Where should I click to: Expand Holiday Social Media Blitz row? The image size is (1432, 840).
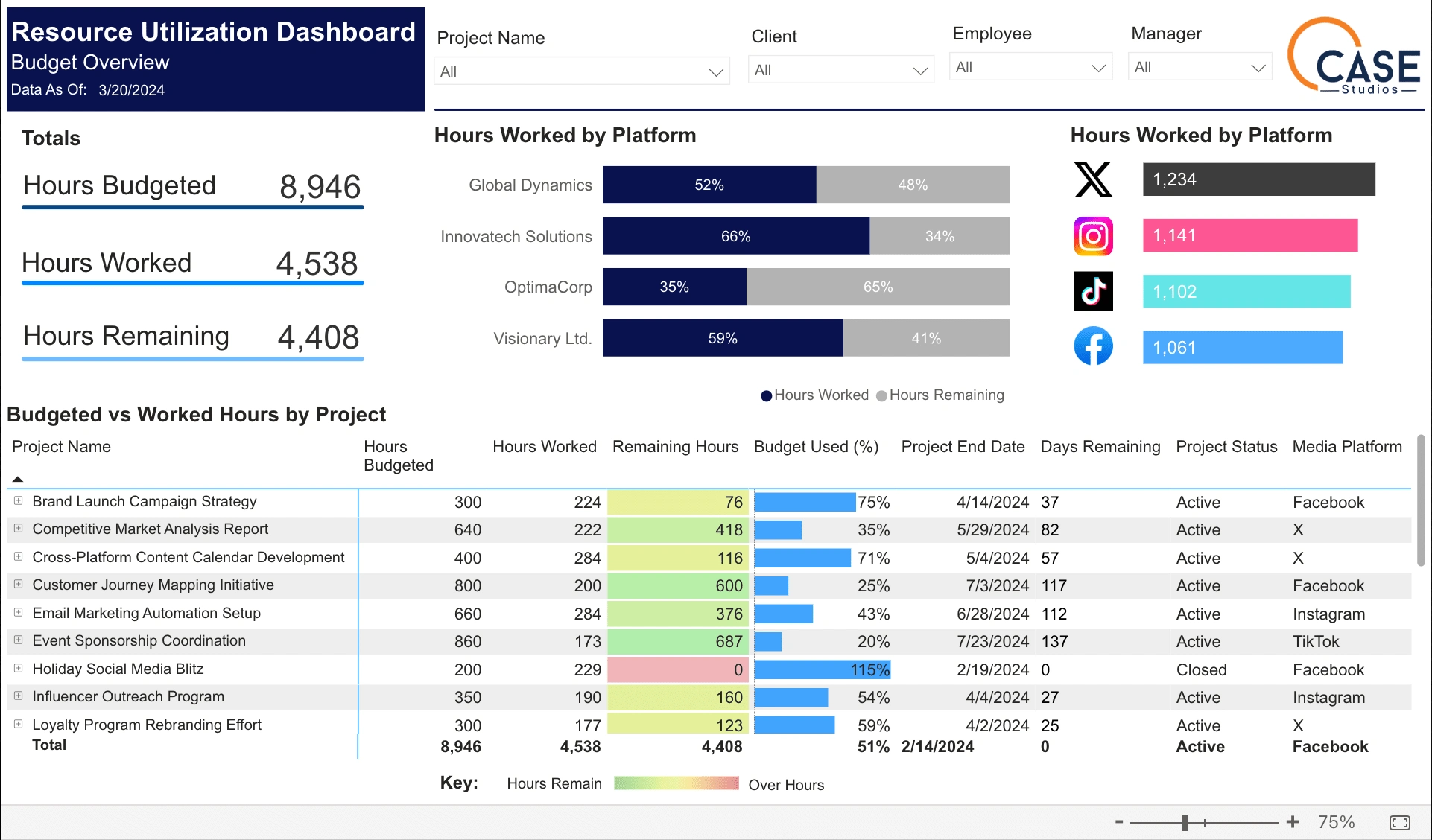(18, 669)
